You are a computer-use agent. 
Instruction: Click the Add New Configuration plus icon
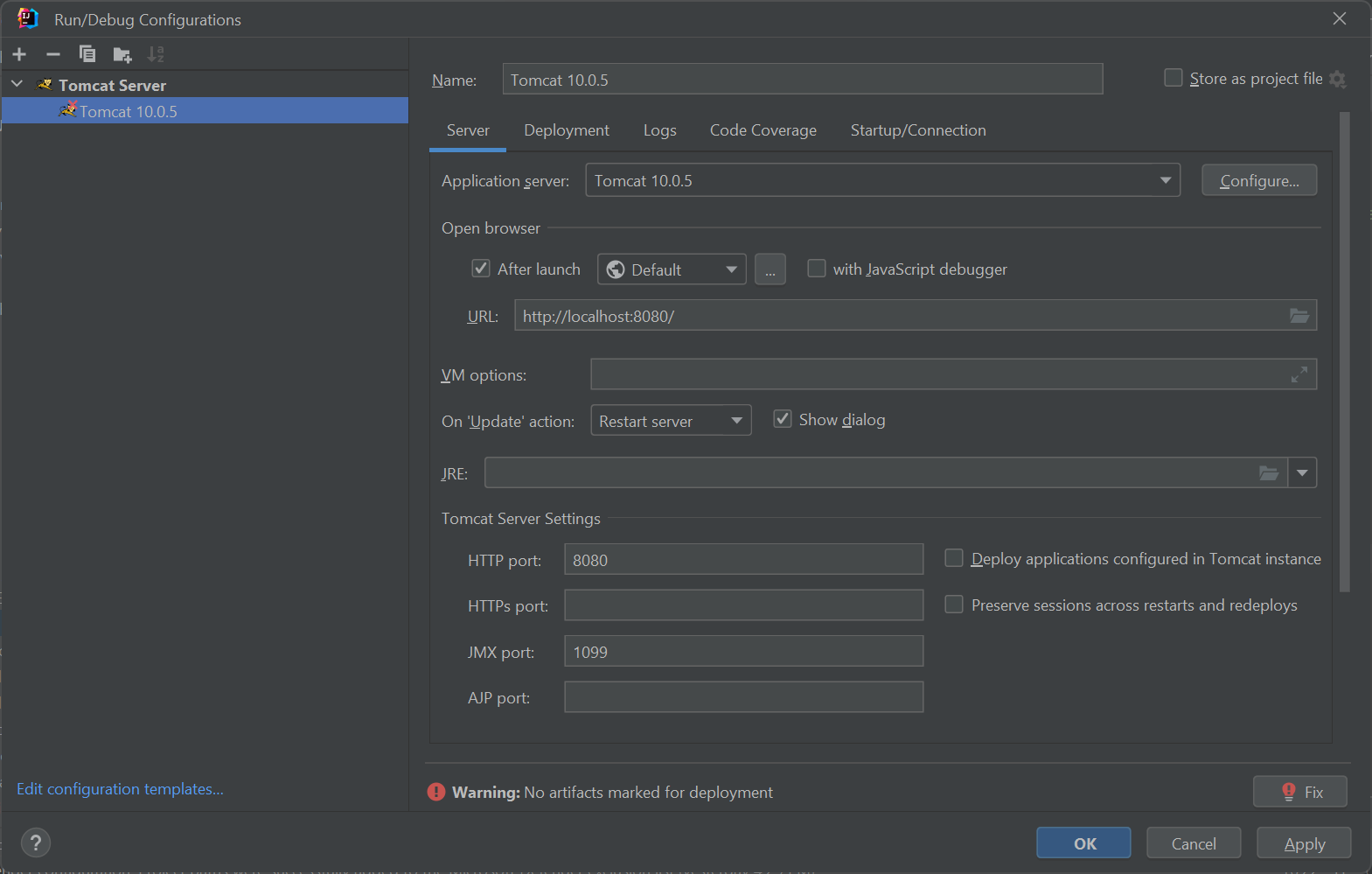click(x=19, y=54)
